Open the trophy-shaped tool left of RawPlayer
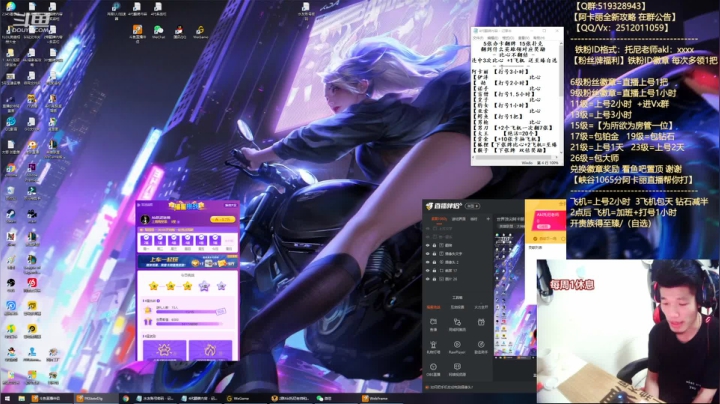This screenshot has width=720, height=404. click(433, 347)
